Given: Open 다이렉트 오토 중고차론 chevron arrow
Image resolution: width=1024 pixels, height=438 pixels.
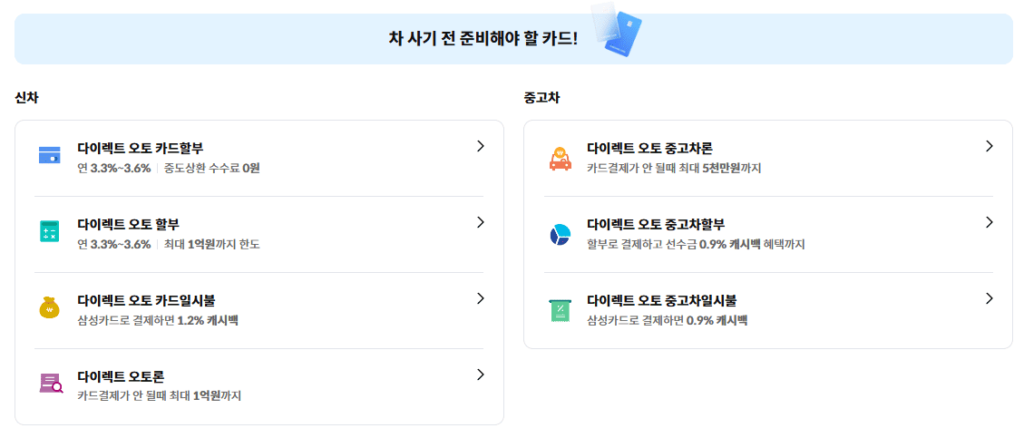Looking at the screenshot, I should point(989,146).
